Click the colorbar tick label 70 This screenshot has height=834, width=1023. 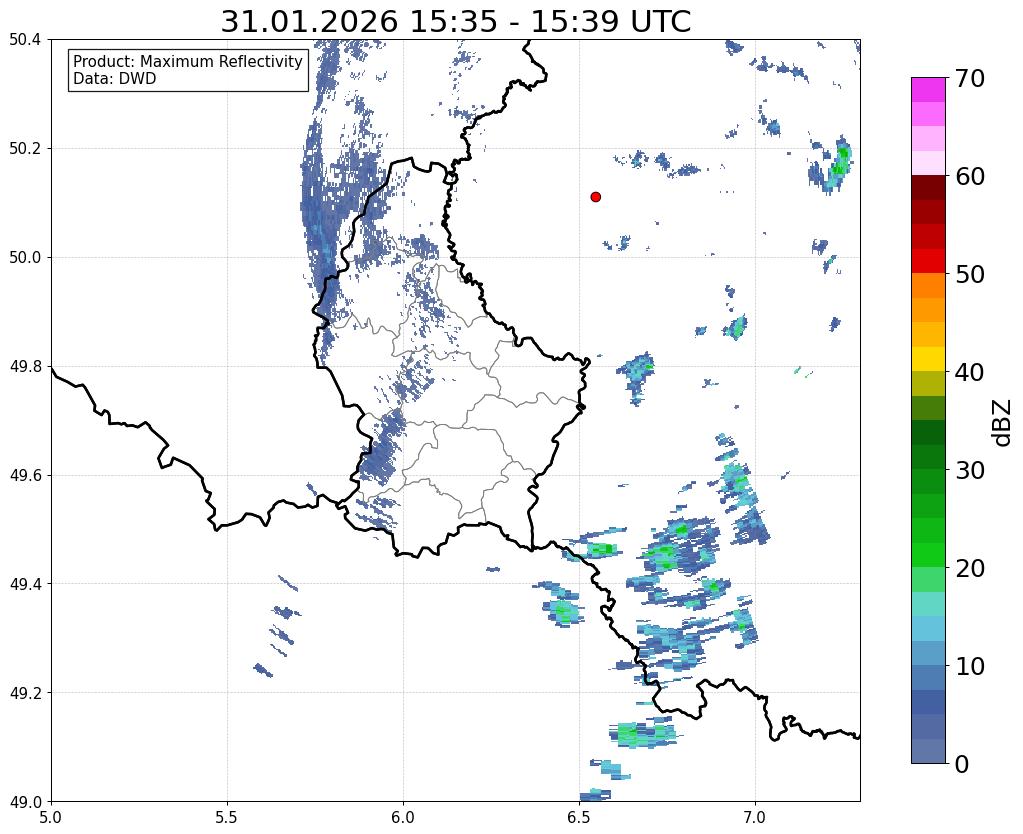click(970, 78)
